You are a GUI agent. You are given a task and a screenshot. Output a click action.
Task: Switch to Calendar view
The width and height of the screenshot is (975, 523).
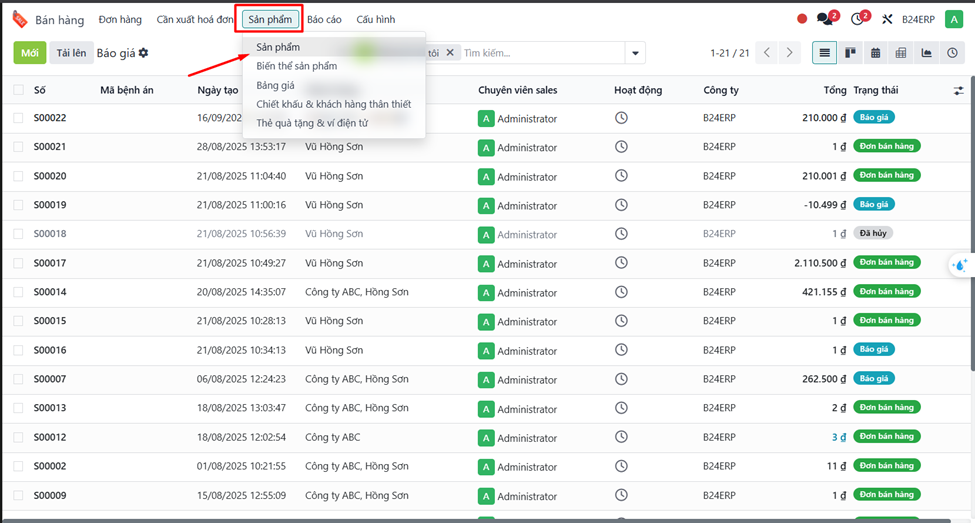click(x=876, y=53)
